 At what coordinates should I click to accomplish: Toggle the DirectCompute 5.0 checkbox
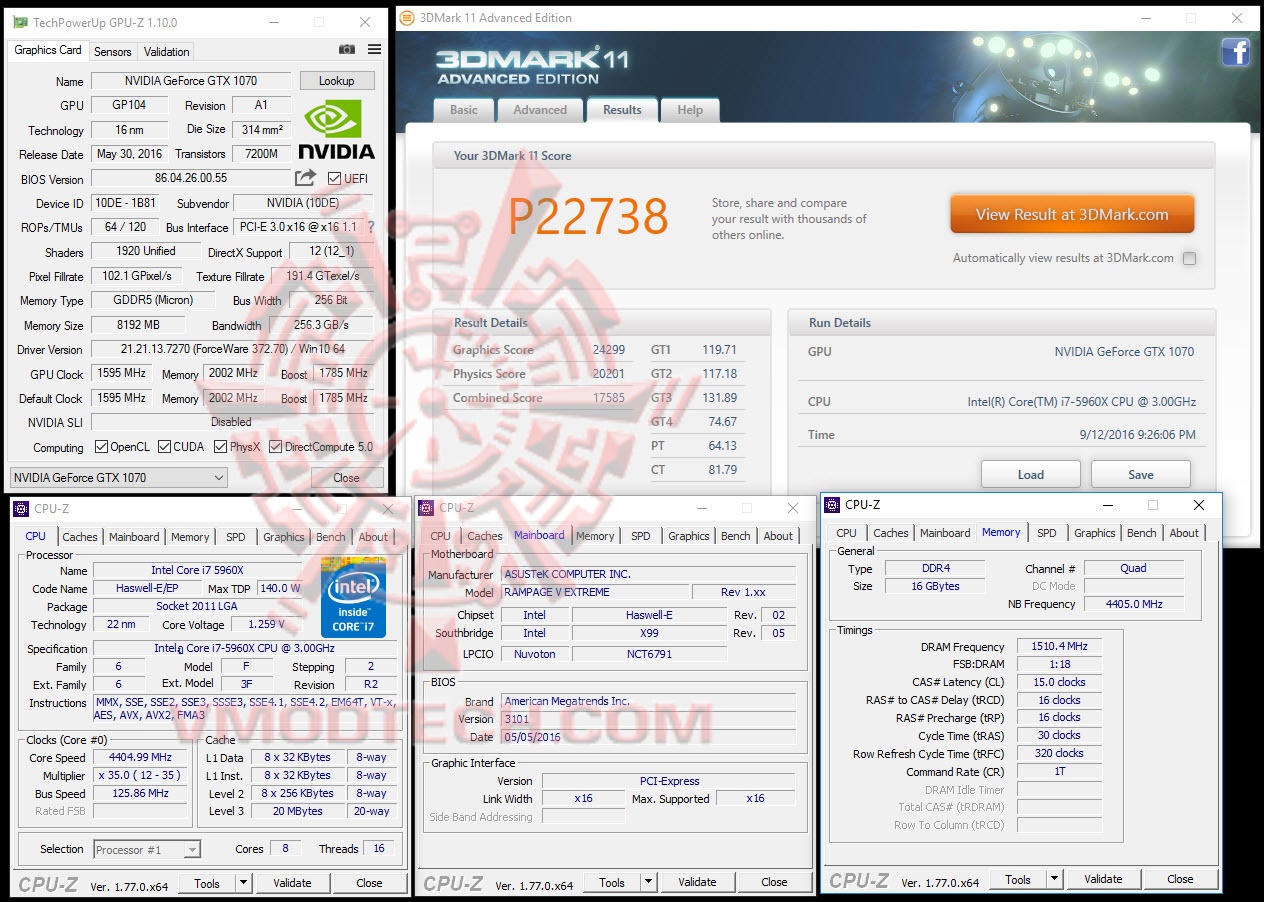pyautogui.click(x=275, y=447)
